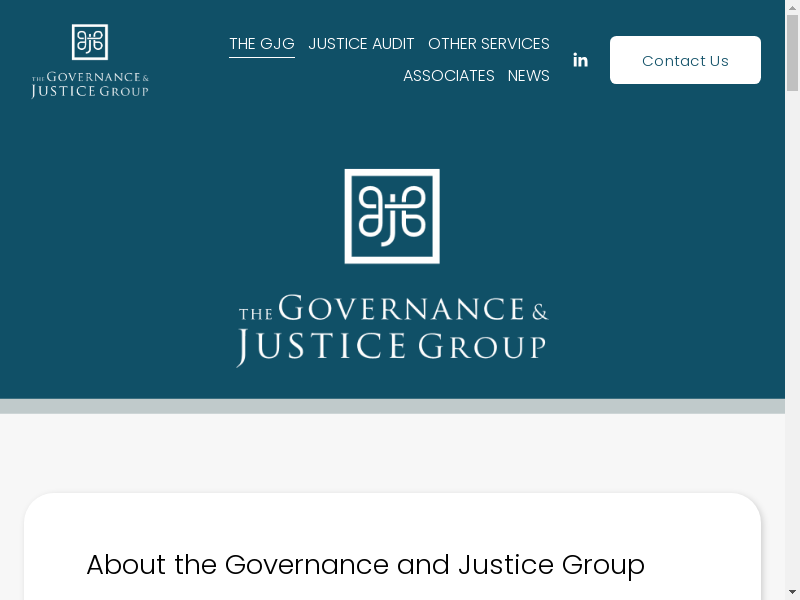Select Associates in the navigation
This screenshot has height=600, width=800.
point(449,76)
